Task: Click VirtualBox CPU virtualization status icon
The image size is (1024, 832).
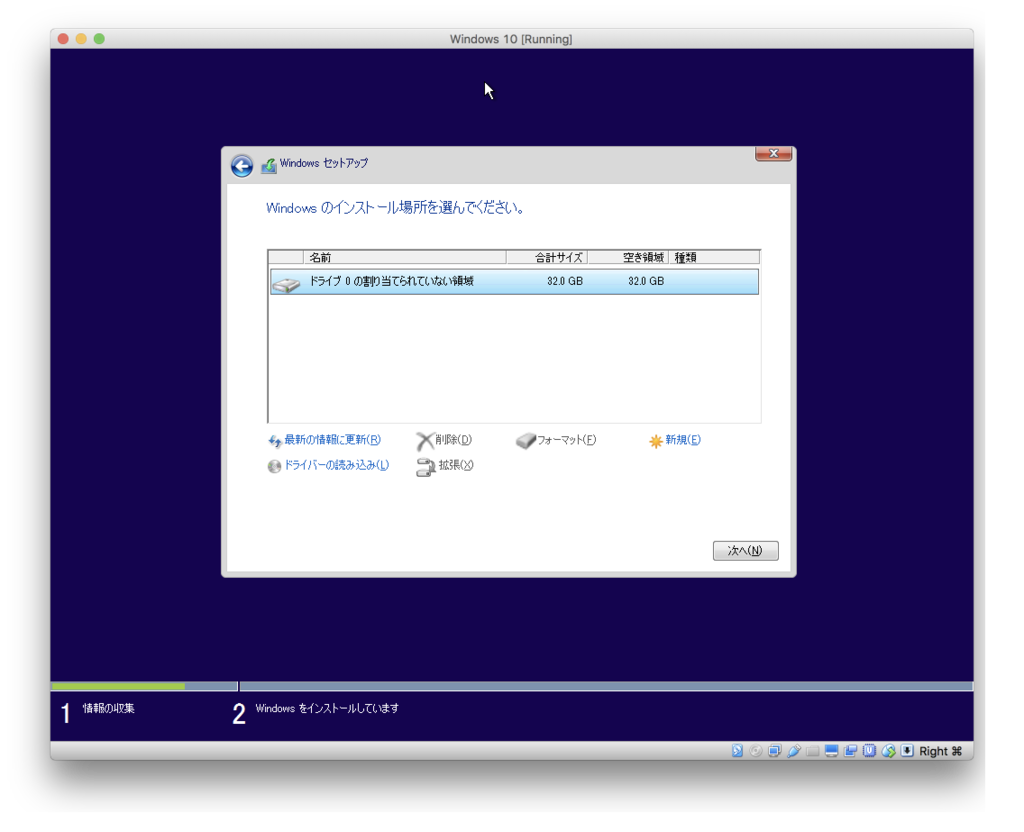Action: tap(869, 751)
